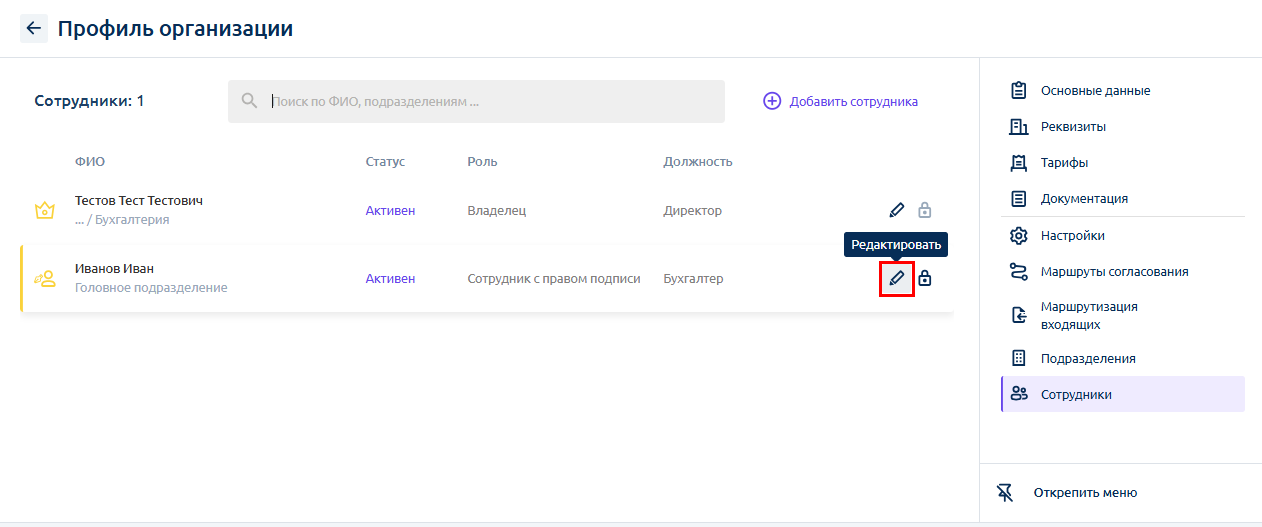The image size is (1262, 527).
Task: Edit Иванов Иван with pencil icon
Action: (897, 278)
